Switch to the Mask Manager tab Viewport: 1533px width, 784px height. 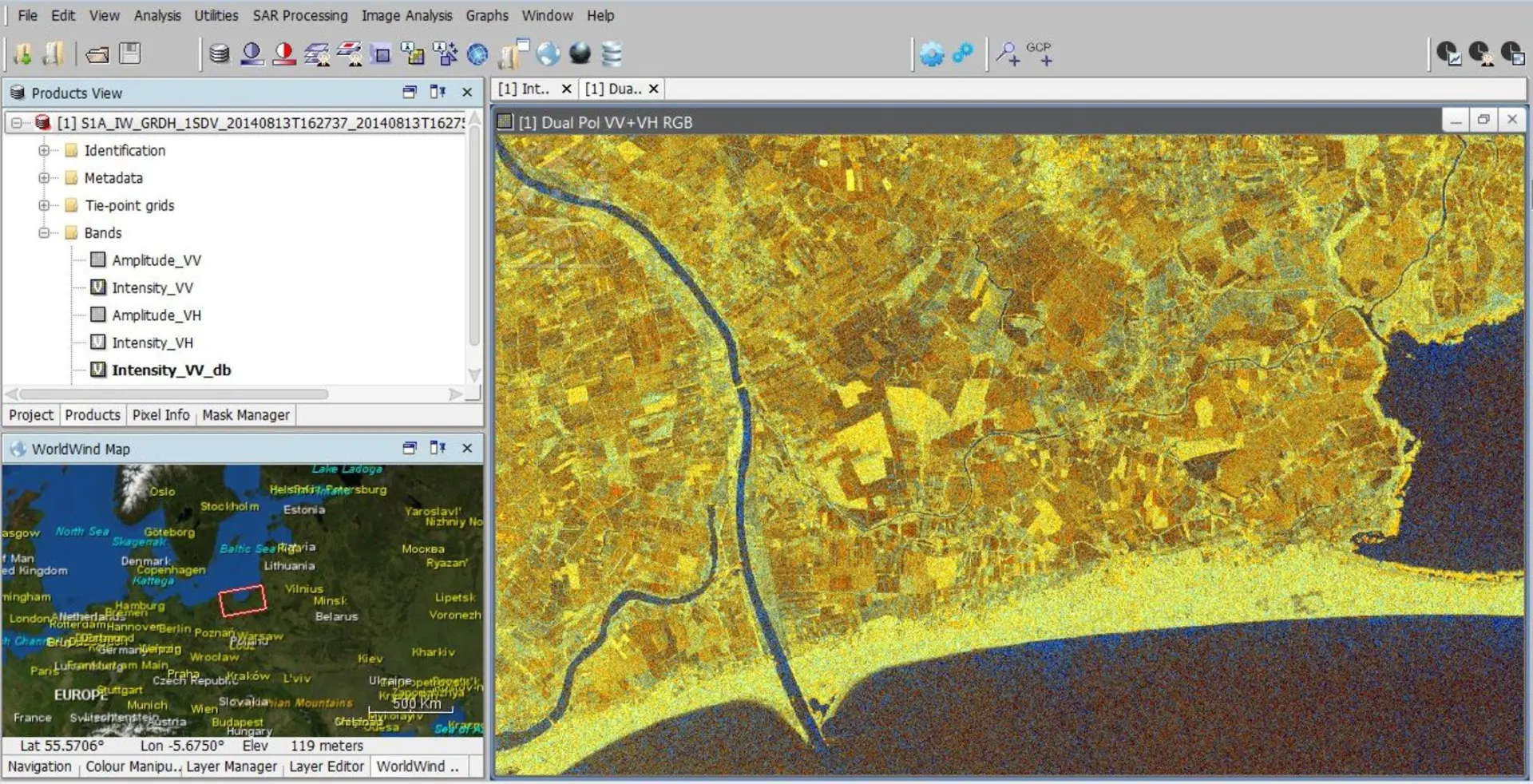point(246,415)
